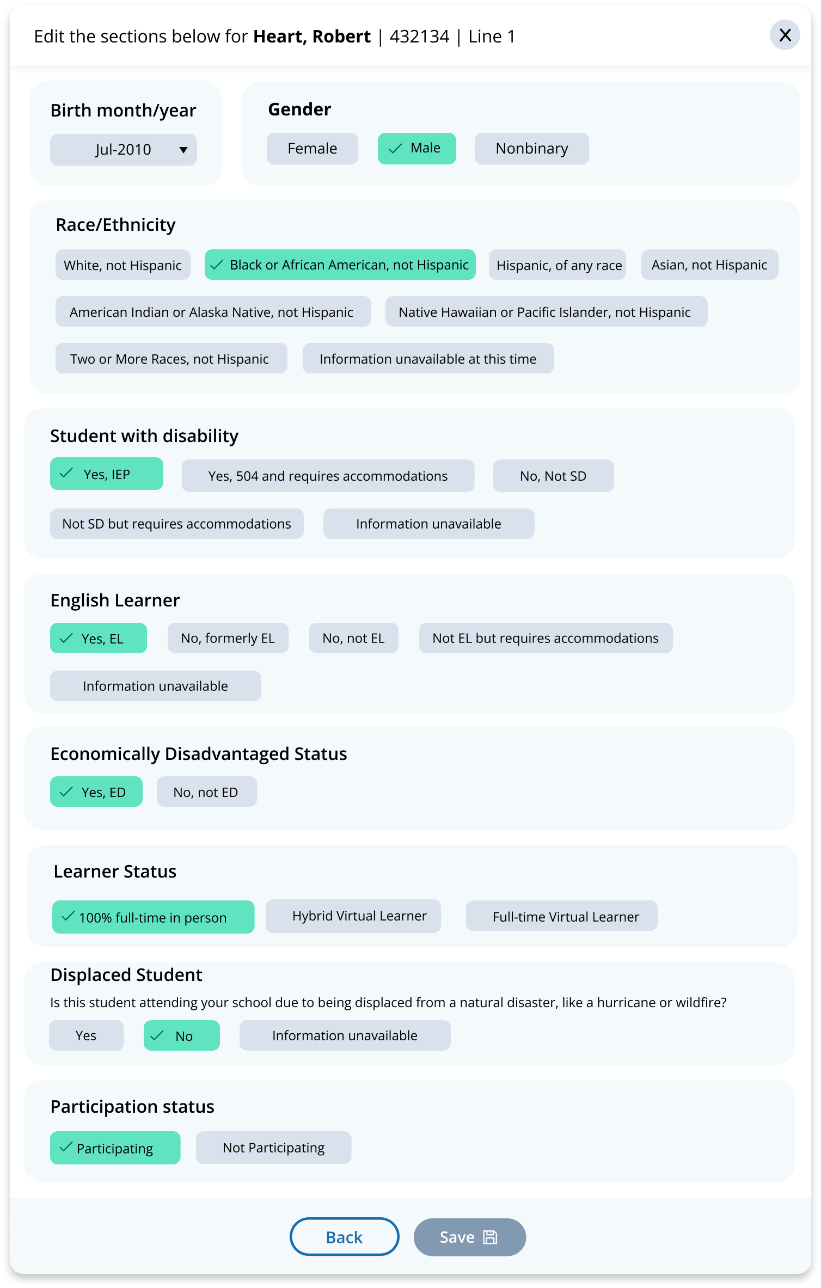Screen dimensions: 821x1288
Task: Click the Back button
Action: tap(344, 1237)
